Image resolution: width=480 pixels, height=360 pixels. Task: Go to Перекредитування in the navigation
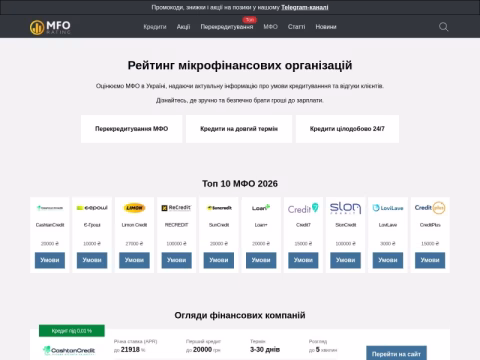pos(227,27)
